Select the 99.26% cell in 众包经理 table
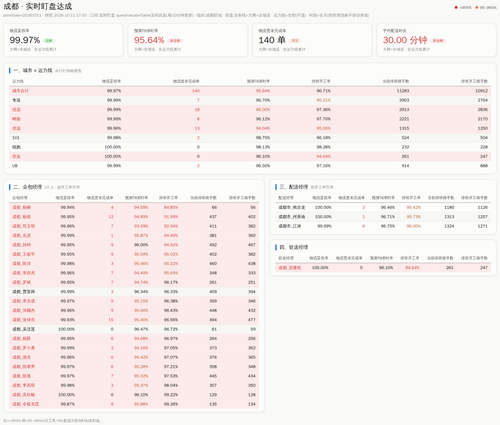This screenshot has width=500, height=425. [x=171, y=404]
